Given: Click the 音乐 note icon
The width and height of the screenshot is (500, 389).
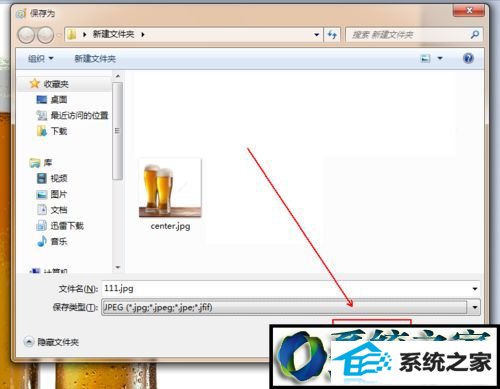Looking at the screenshot, I should click(x=42, y=241).
